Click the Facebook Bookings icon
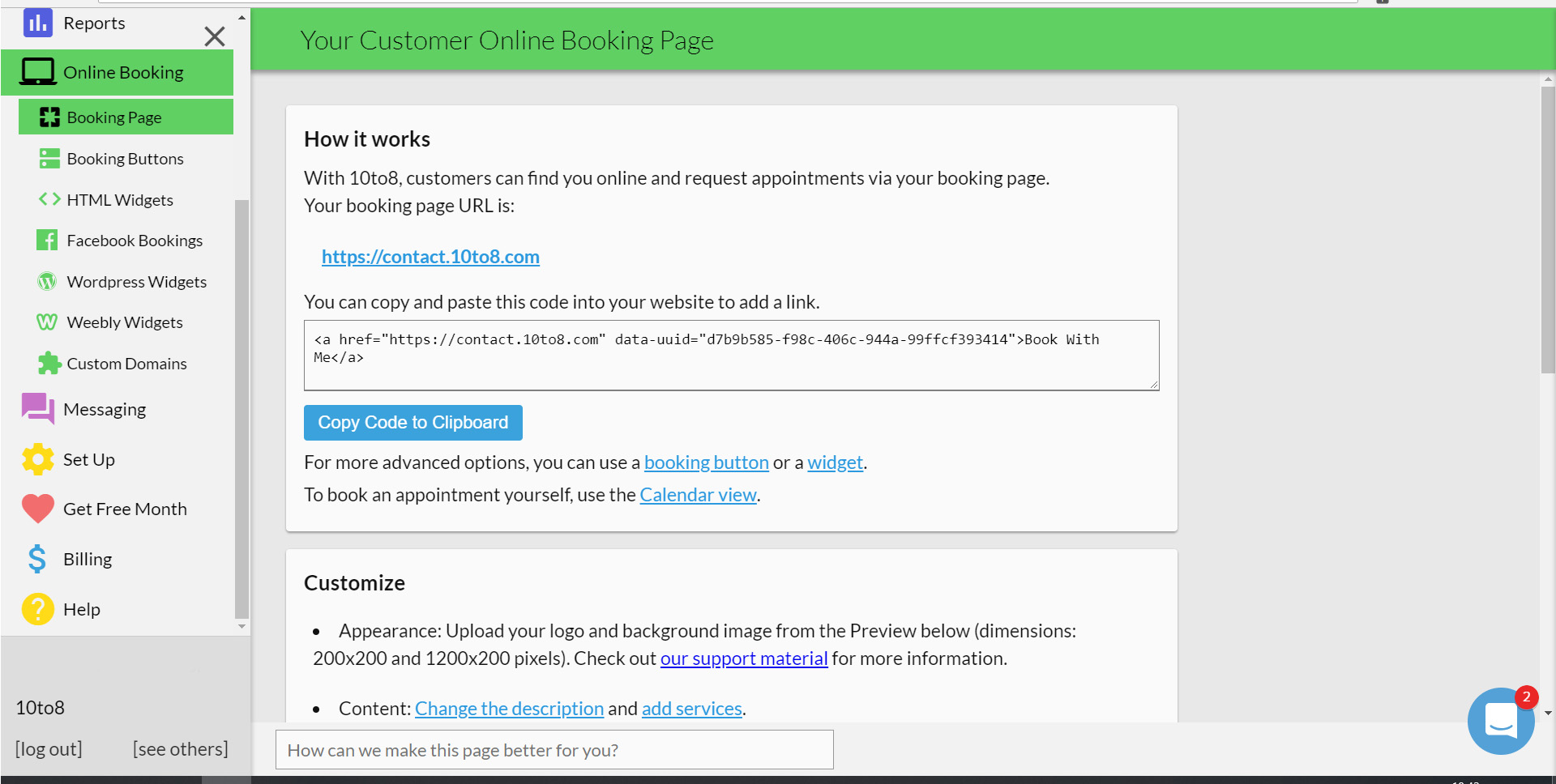Screen dimensions: 1556x784 (47, 241)
